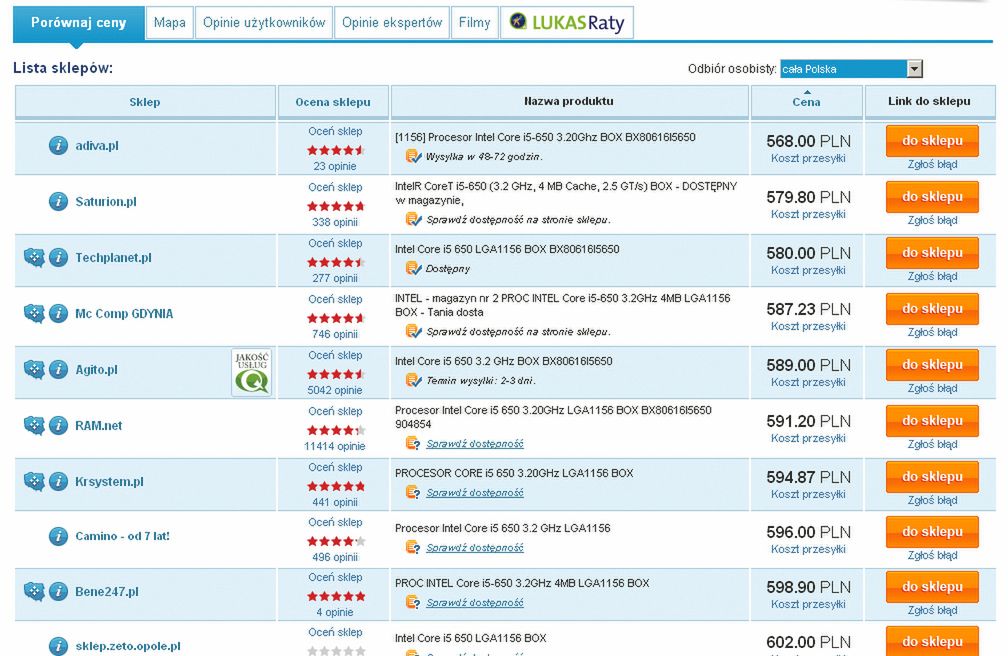1008x656 pixels.
Task: Click availability question icon in RAM.net row
Action: [x=413, y=443]
